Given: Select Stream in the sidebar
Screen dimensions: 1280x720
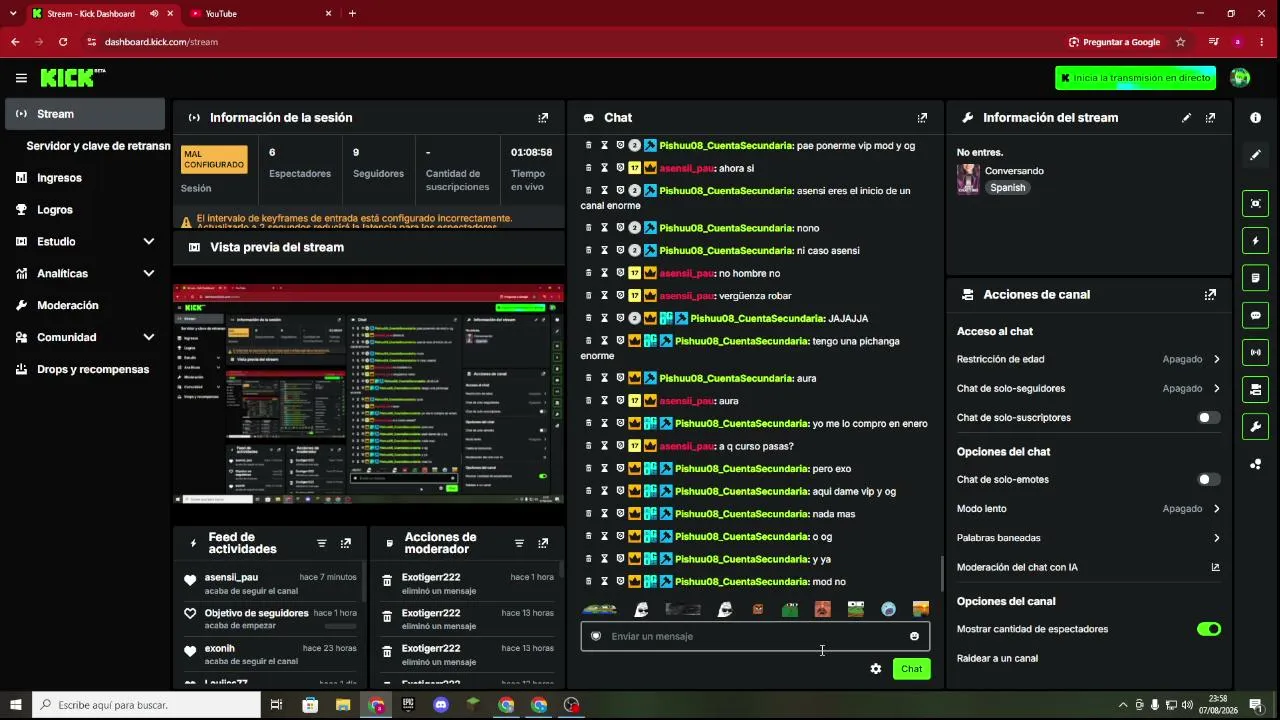Looking at the screenshot, I should click(x=85, y=114).
